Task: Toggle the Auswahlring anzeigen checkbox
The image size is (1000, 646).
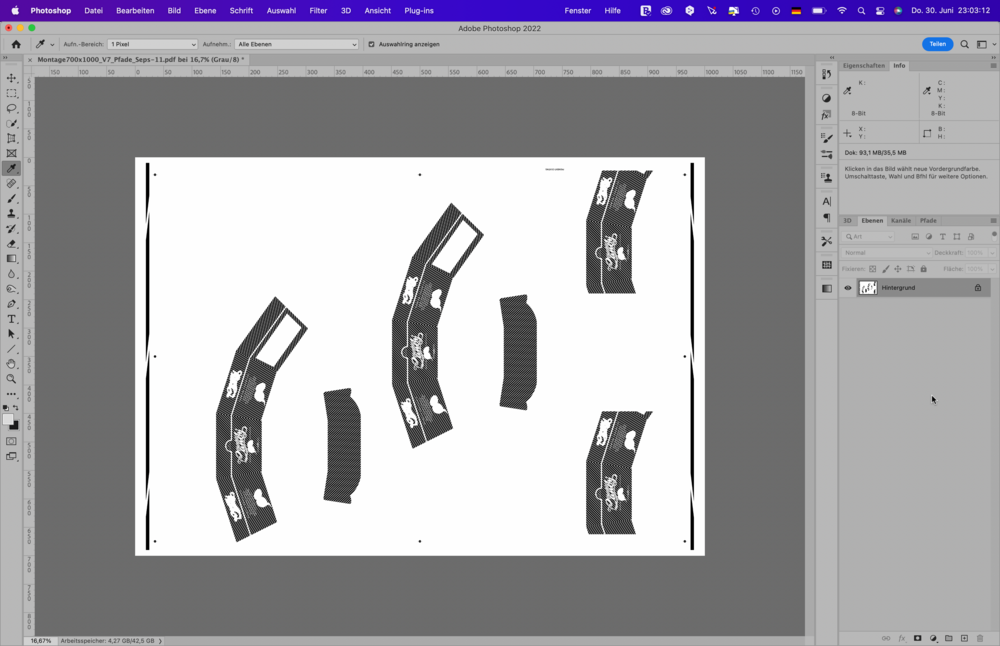Action: tap(371, 44)
